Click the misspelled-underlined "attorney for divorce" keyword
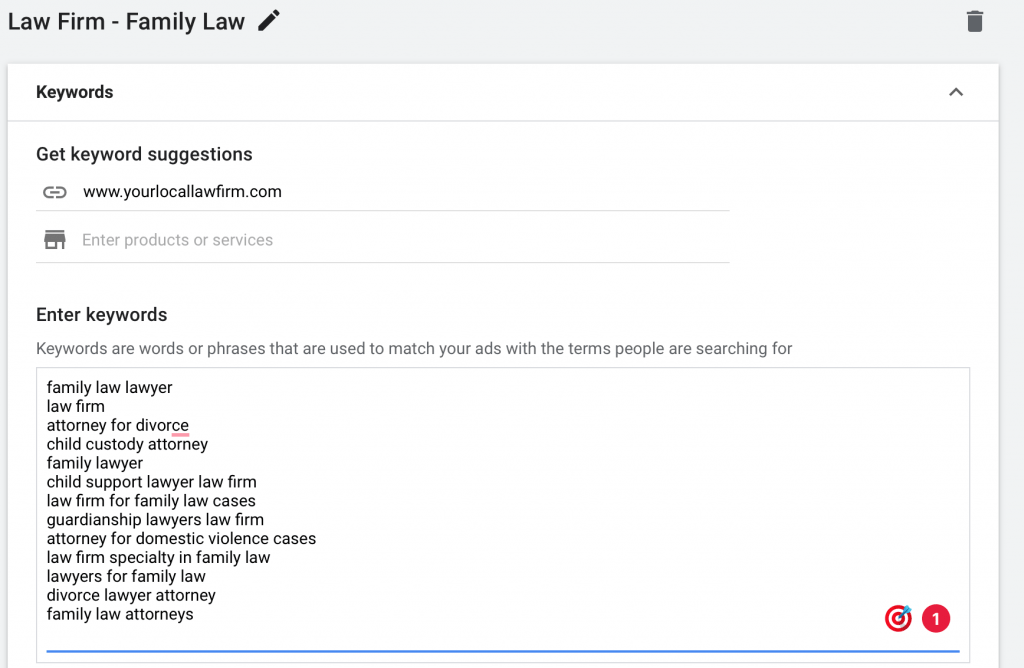Image resolution: width=1024 pixels, height=668 pixels. click(118, 425)
